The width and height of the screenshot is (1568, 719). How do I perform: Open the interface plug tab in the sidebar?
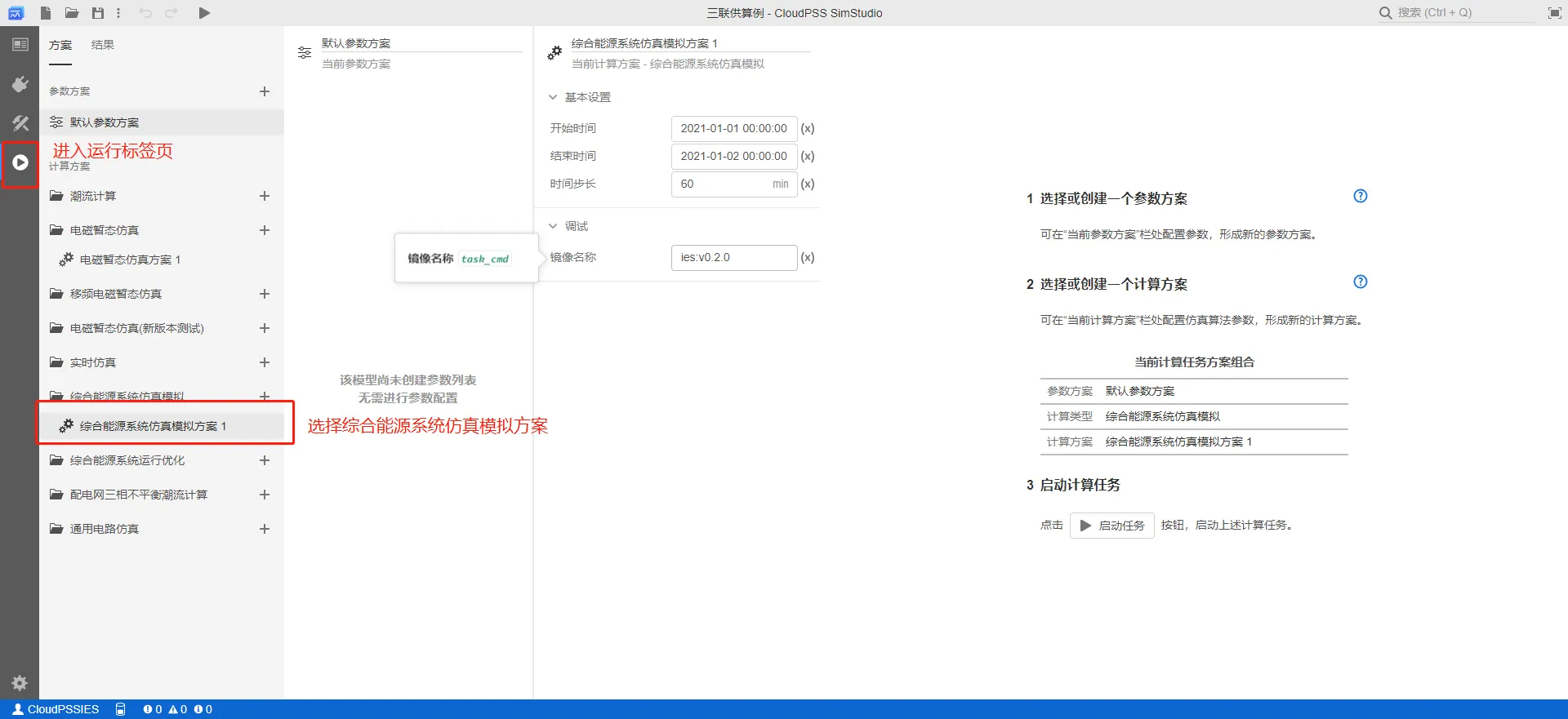pos(20,84)
